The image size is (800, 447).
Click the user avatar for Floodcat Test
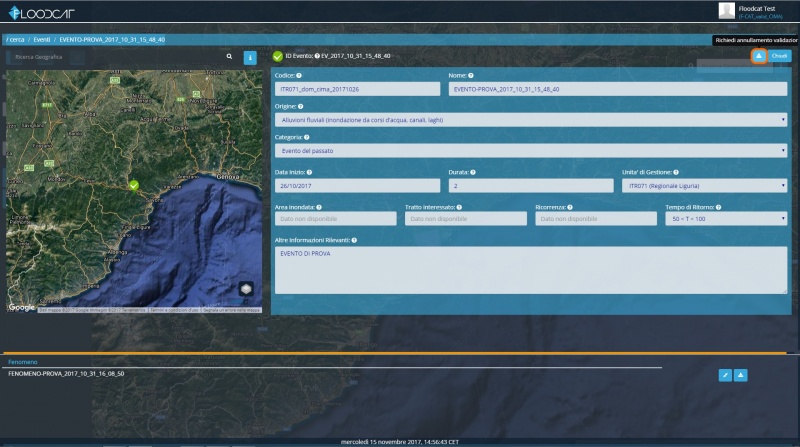[727, 10]
